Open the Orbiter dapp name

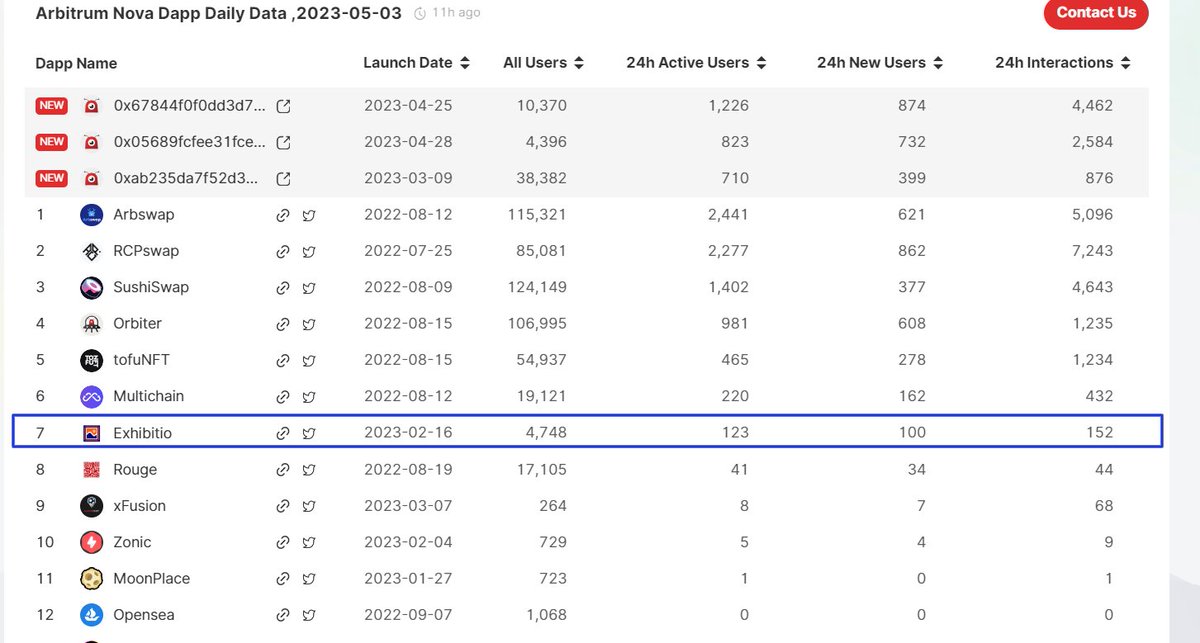point(137,323)
